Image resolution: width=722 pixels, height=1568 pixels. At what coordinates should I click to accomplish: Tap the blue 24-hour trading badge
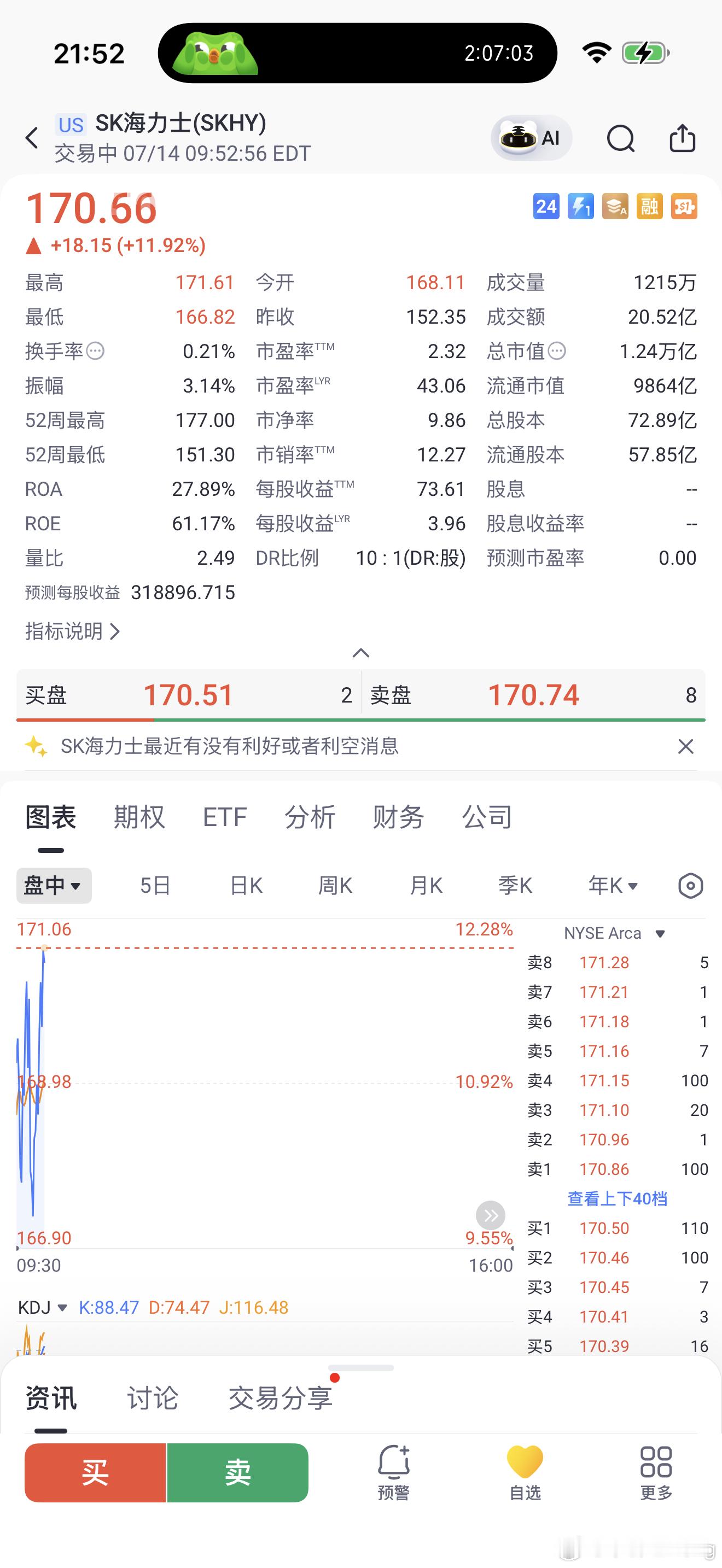[x=546, y=206]
